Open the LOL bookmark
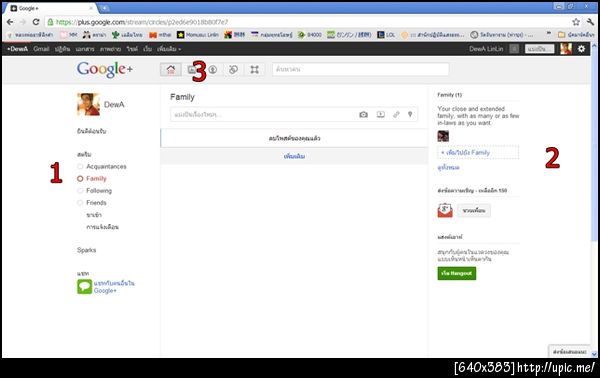The width and height of the screenshot is (600, 378). [386, 35]
